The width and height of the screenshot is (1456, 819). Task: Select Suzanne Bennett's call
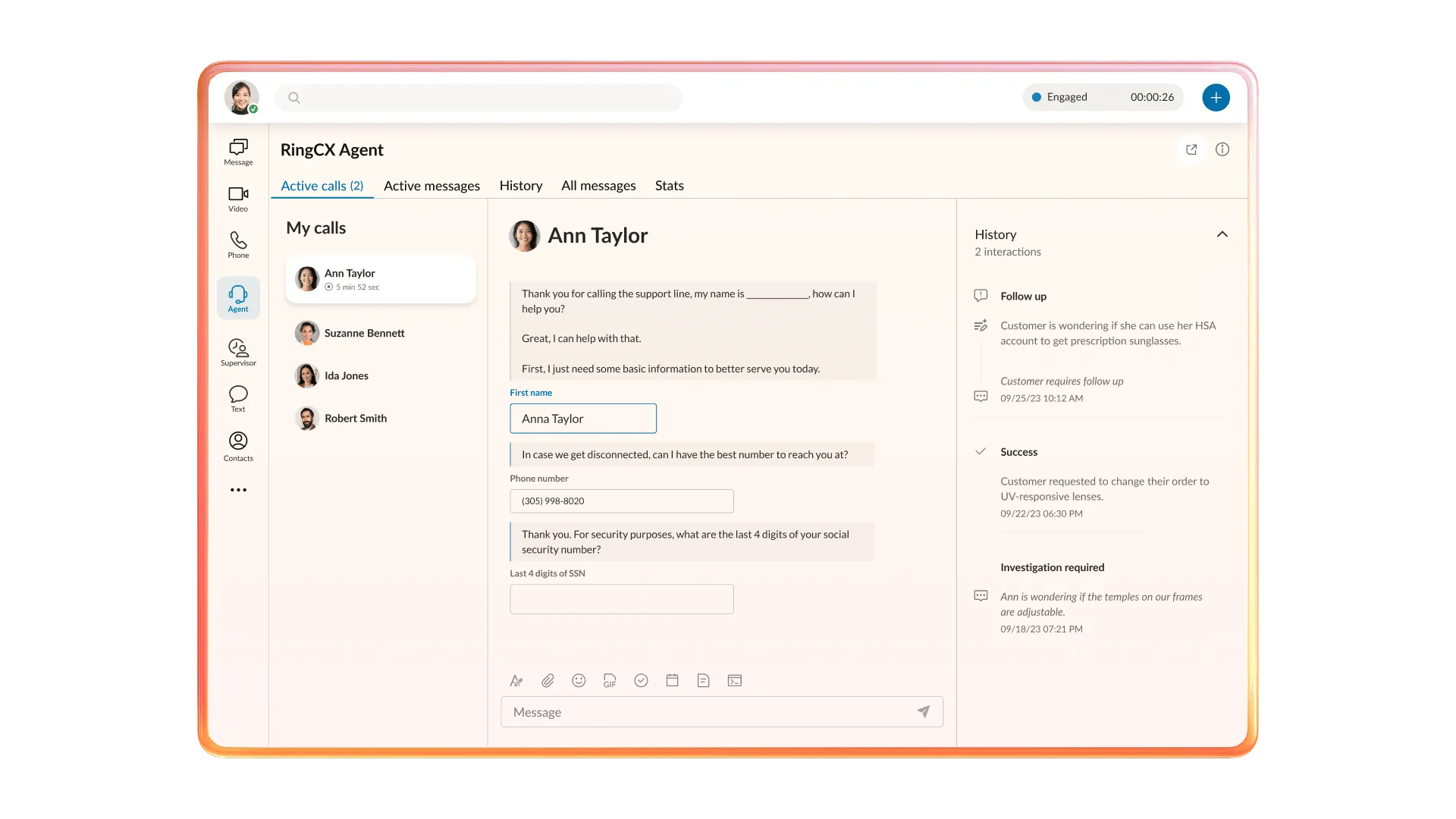[x=364, y=333]
